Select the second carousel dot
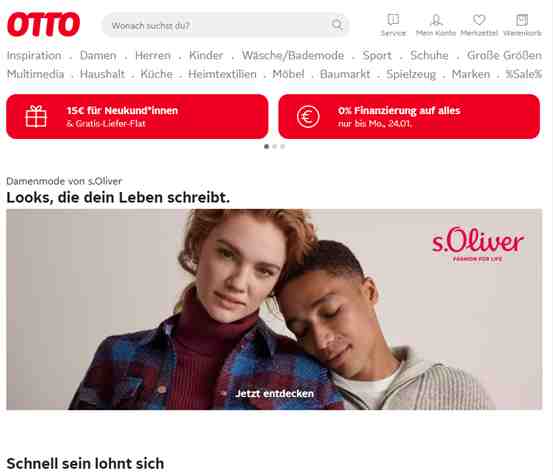Image resolution: width=553 pixels, height=475 pixels. (x=274, y=146)
